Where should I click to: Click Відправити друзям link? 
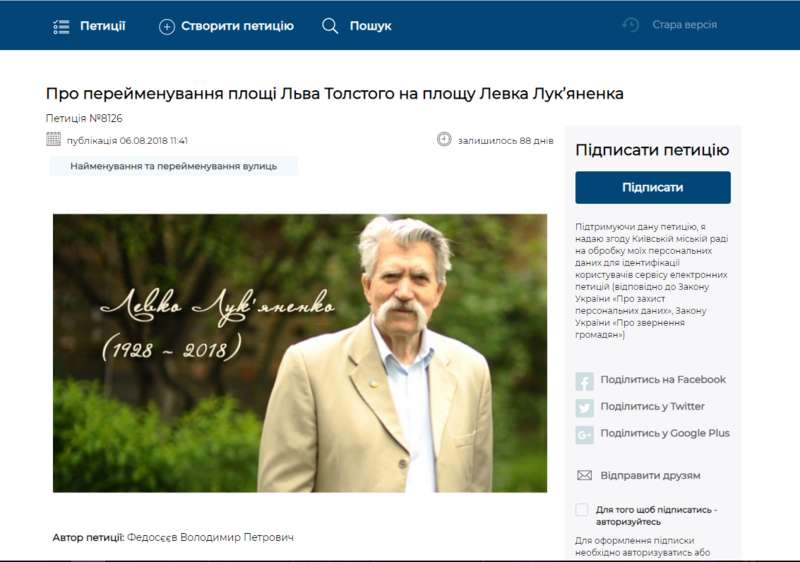pyautogui.click(x=650, y=476)
